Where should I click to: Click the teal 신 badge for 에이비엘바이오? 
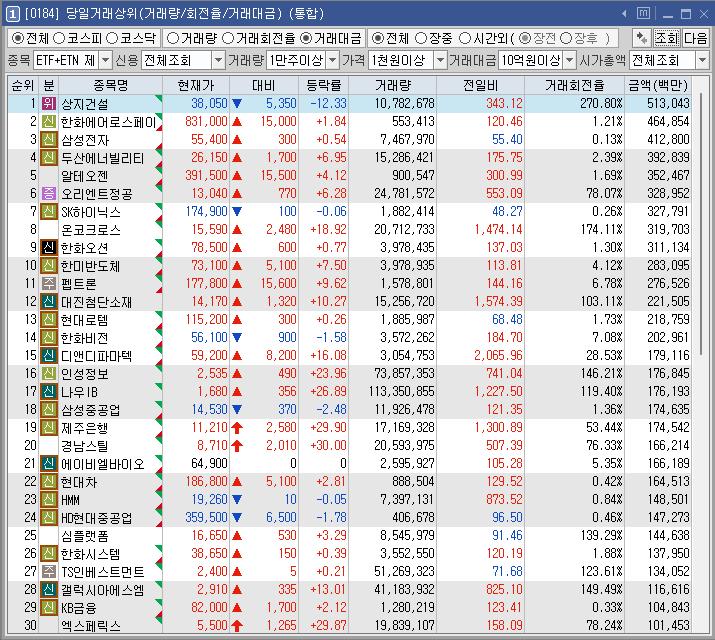49,464
